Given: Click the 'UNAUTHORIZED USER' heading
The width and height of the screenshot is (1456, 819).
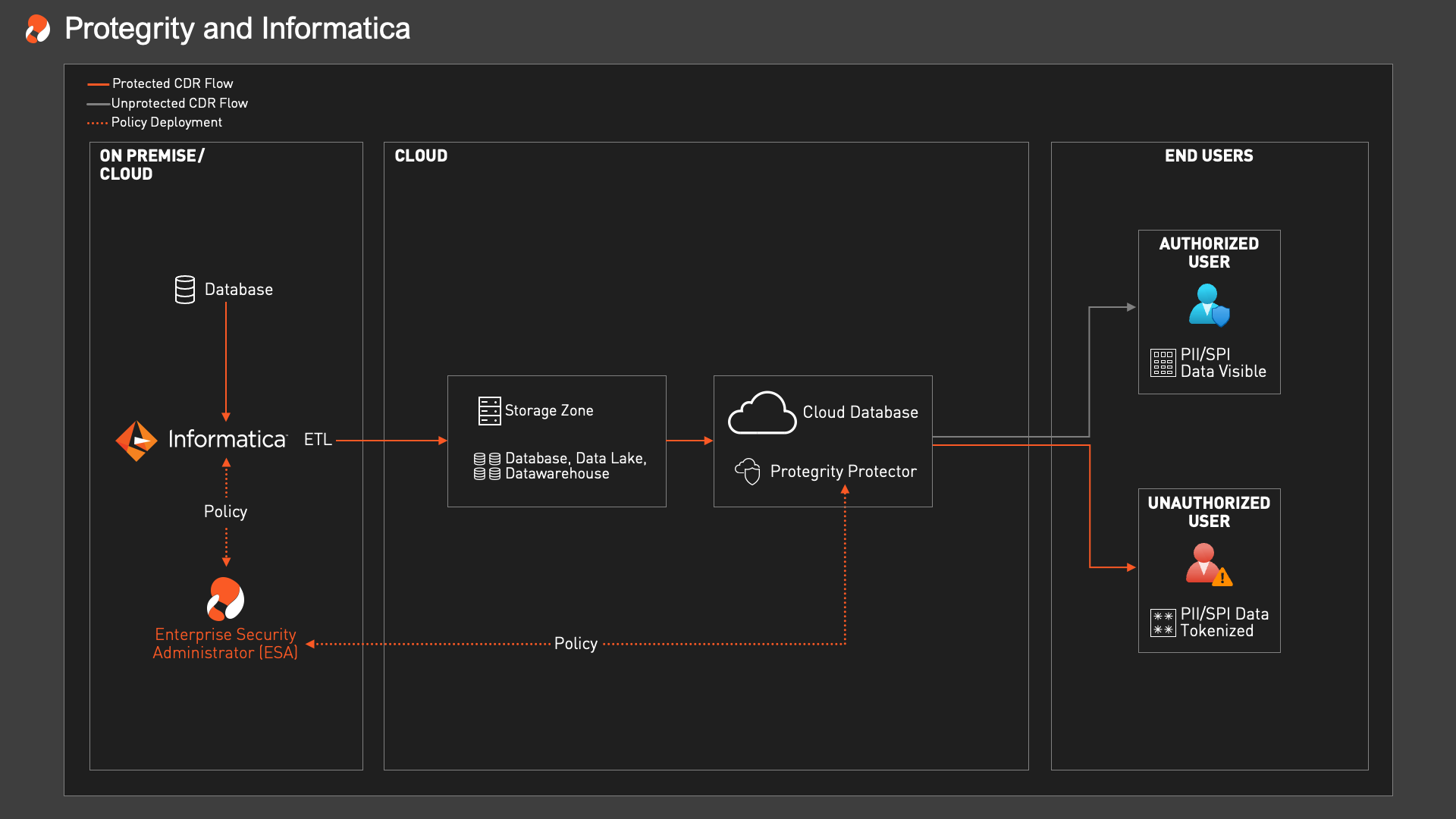Looking at the screenshot, I should point(1209,512).
